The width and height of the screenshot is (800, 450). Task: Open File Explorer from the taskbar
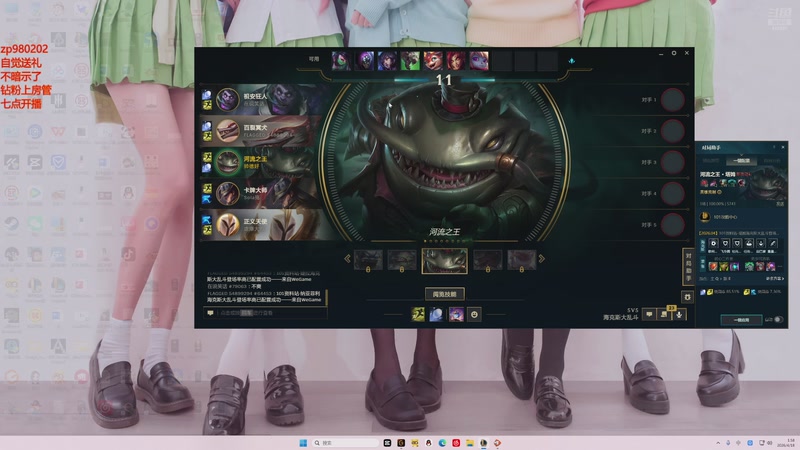(x=469, y=443)
